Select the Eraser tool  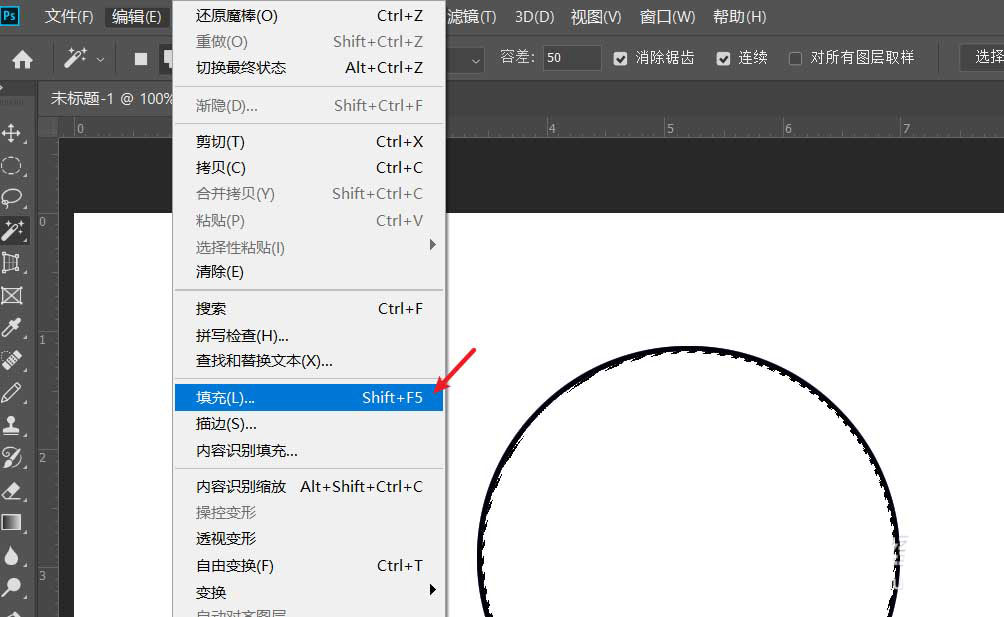(12, 490)
